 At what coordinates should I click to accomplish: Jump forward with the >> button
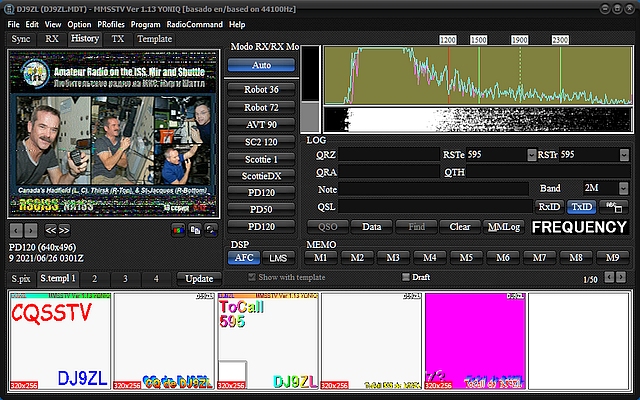click(64, 230)
